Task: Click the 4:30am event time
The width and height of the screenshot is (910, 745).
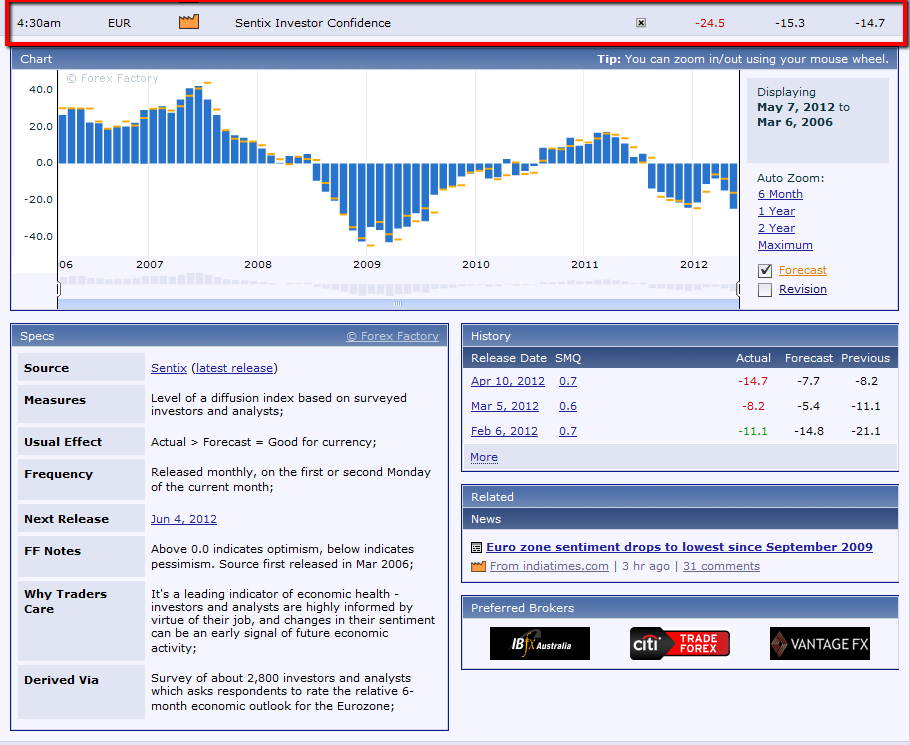Action: [39, 23]
